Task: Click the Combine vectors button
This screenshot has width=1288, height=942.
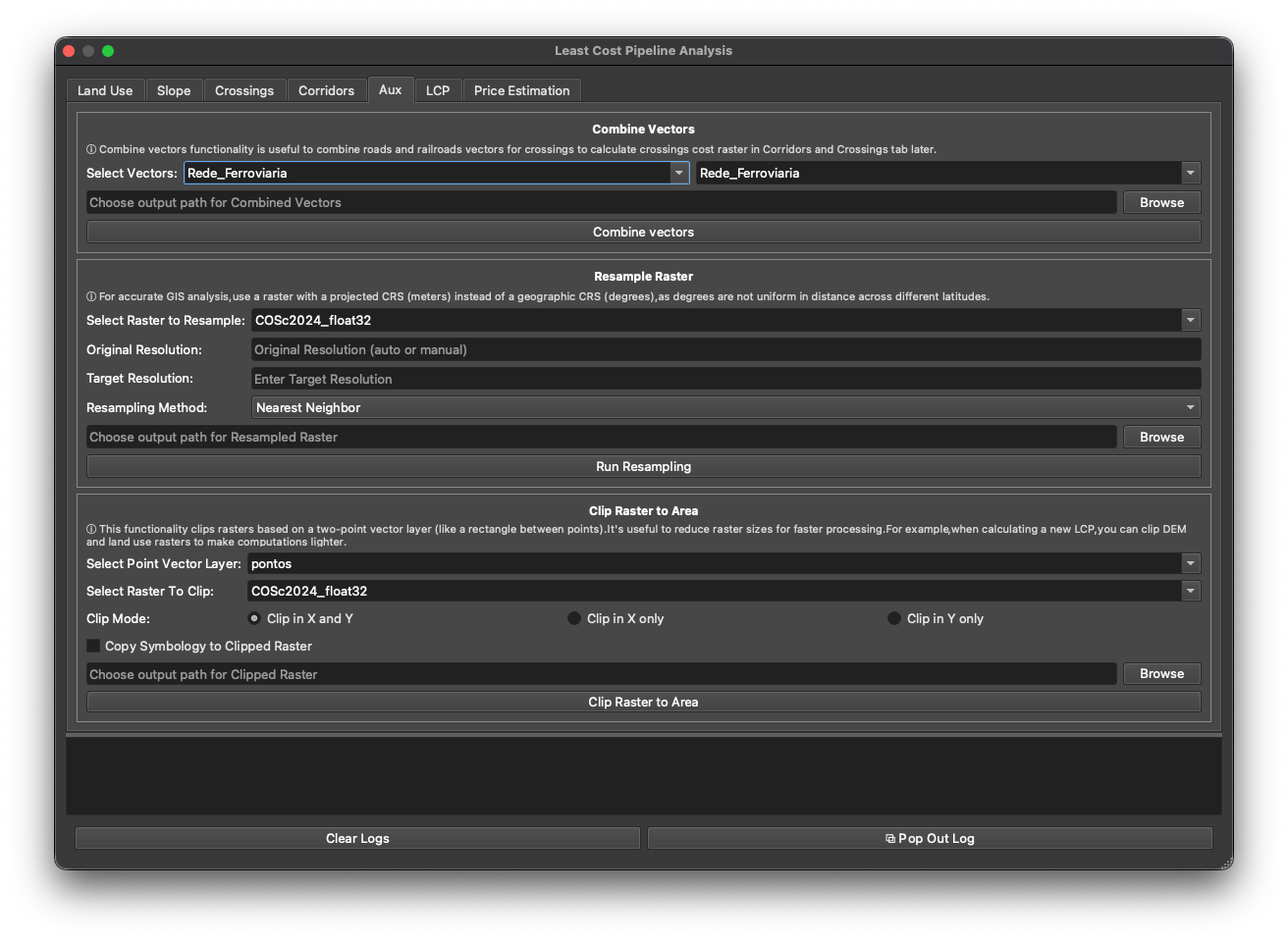Action: click(x=643, y=232)
